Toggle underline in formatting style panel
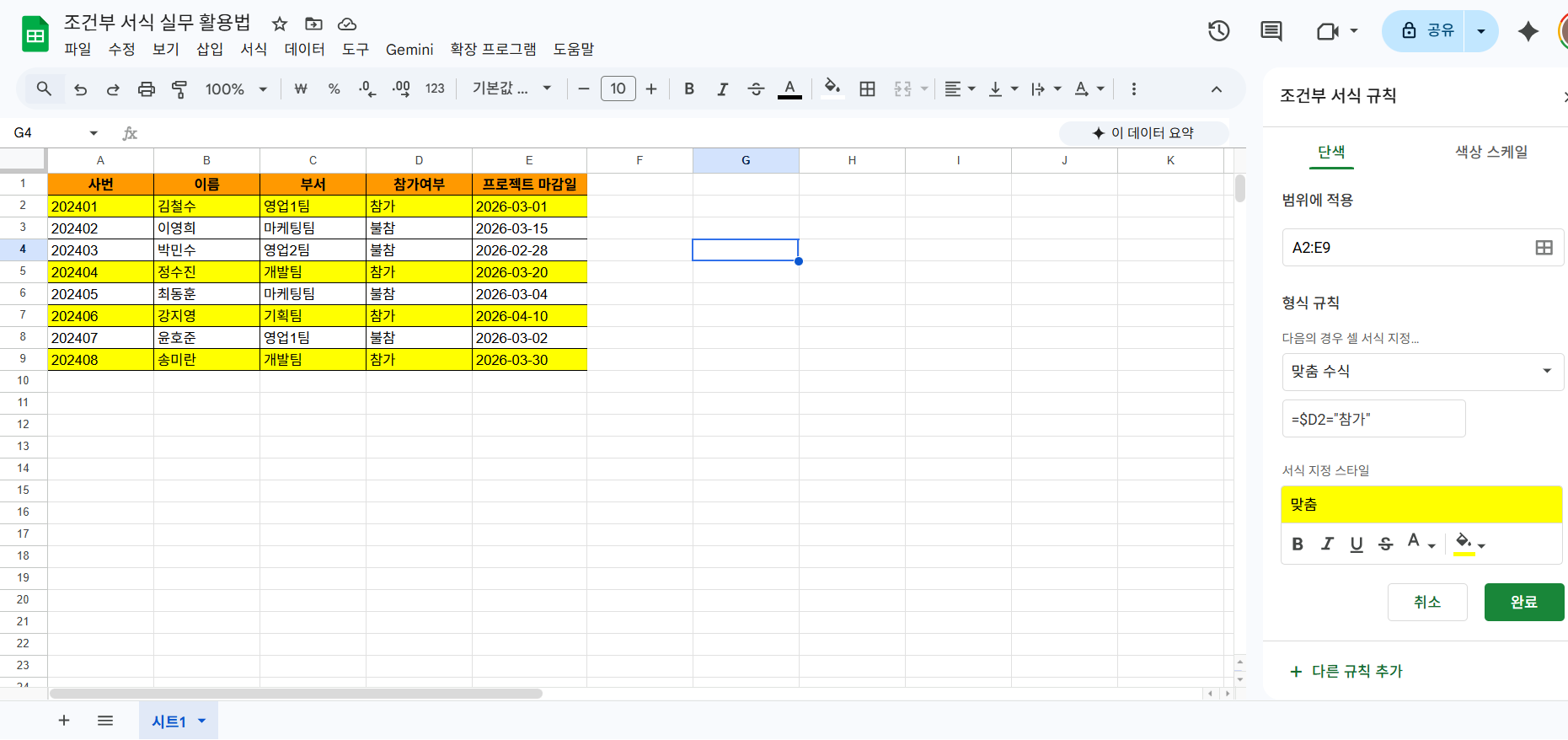1568x740 pixels. pos(1357,544)
